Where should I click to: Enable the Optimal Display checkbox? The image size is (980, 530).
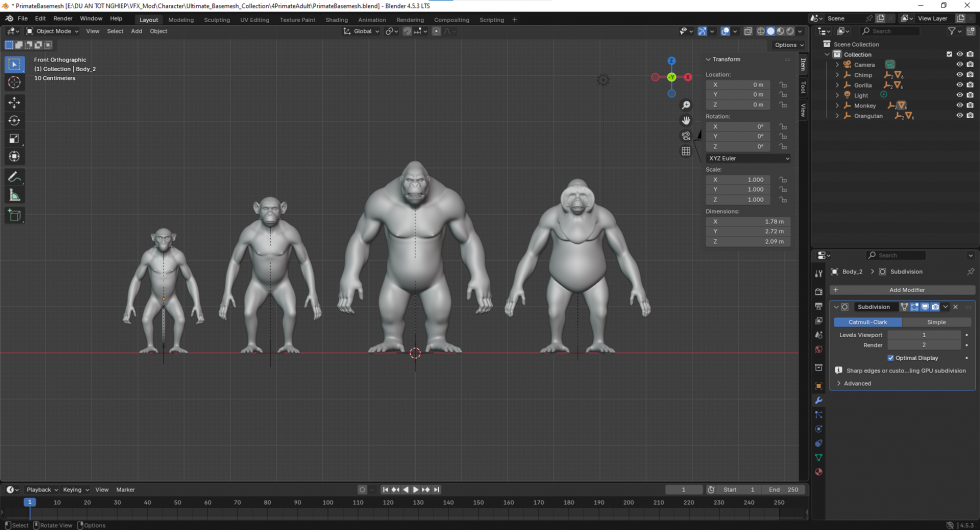(x=891, y=357)
